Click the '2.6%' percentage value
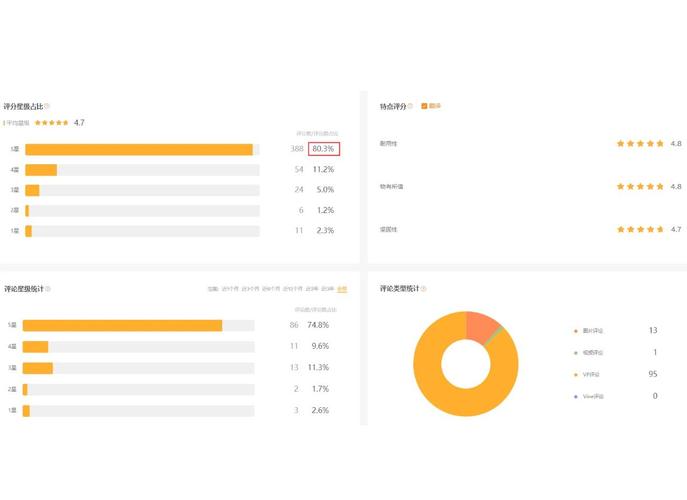 pos(320,411)
